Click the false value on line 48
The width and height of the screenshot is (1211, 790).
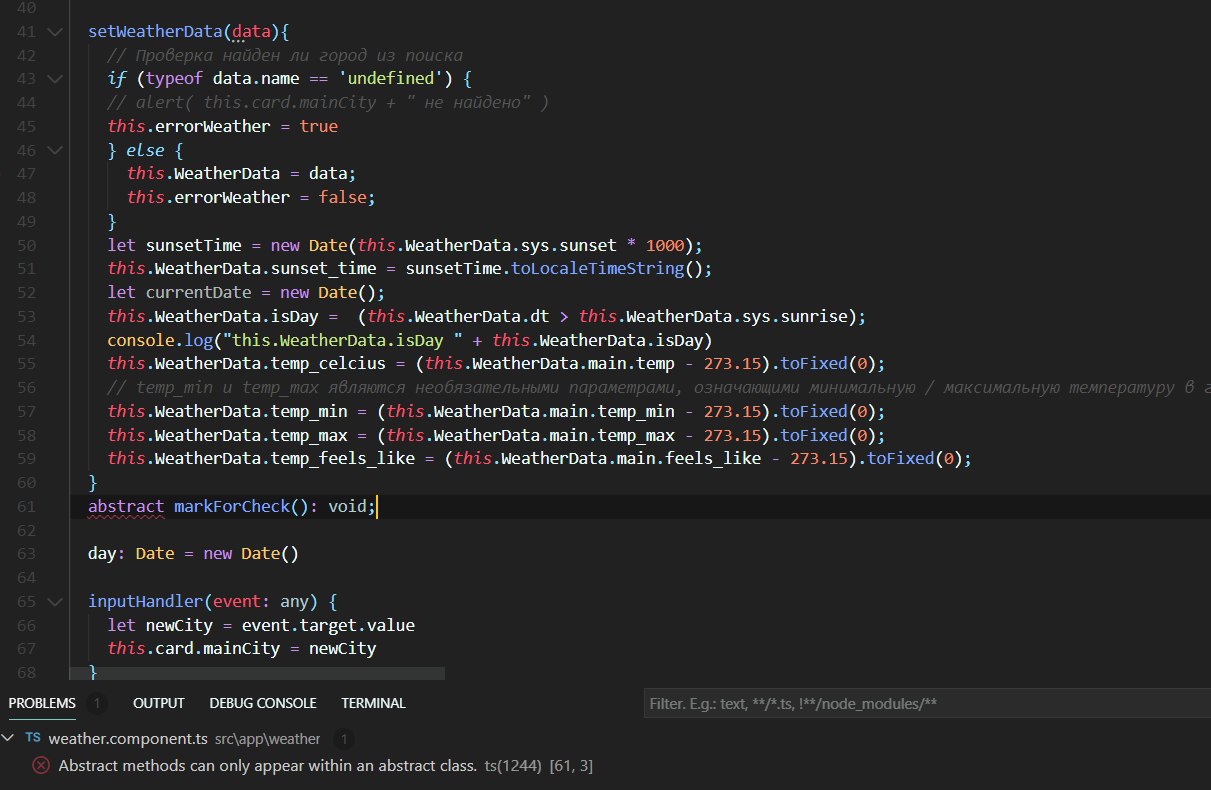[x=342, y=198]
